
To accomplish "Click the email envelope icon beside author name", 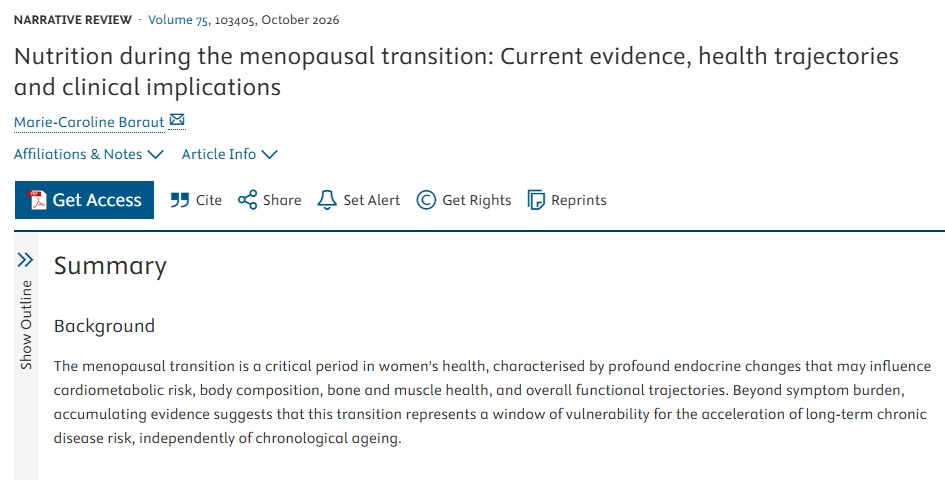I will click(x=177, y=121).
